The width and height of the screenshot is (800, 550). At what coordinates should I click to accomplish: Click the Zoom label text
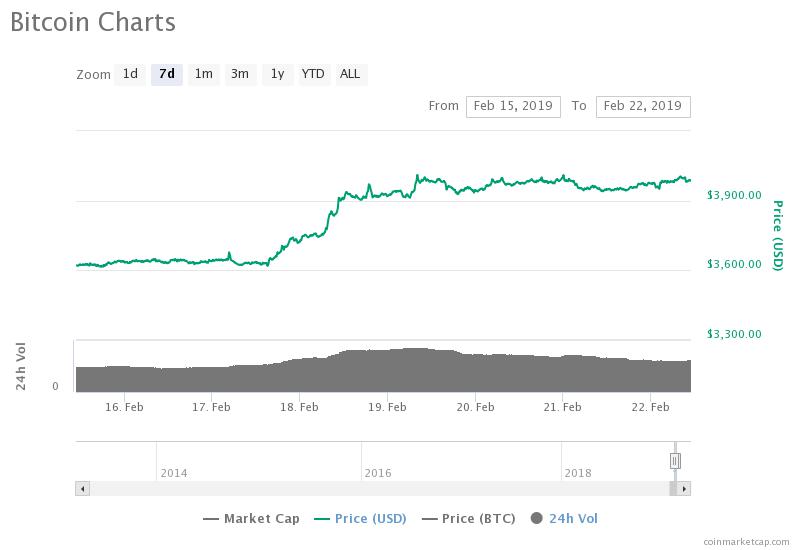coord(93,75)
